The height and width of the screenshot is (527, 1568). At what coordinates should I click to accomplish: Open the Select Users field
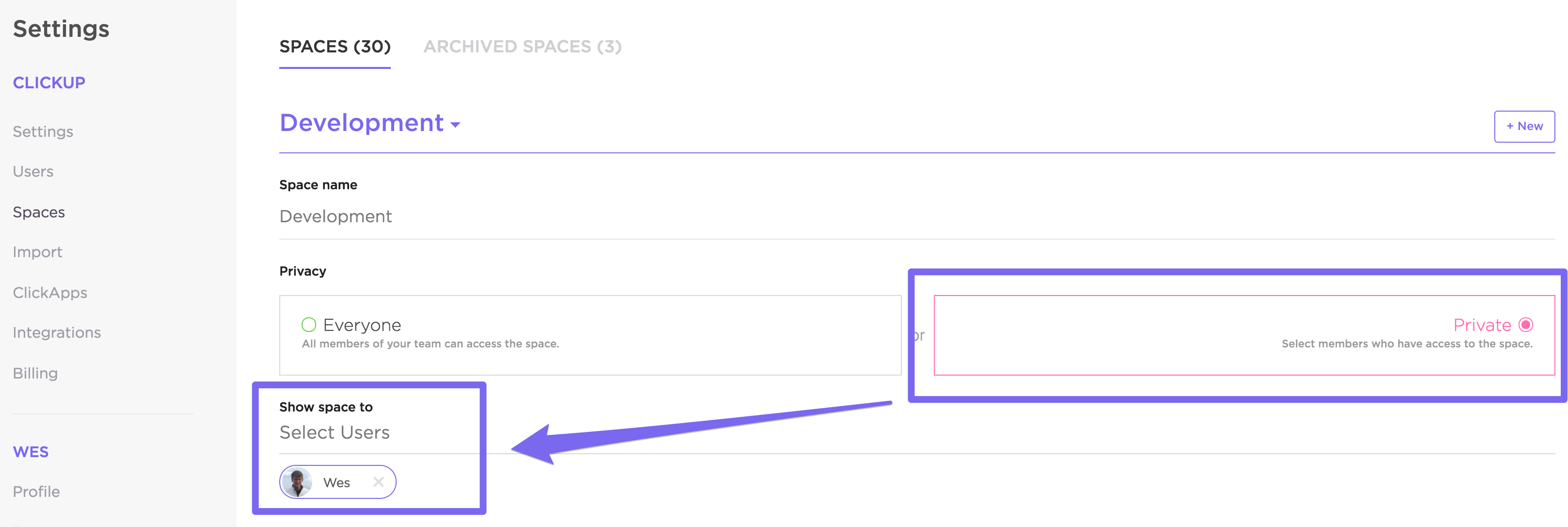coord(334,432)
